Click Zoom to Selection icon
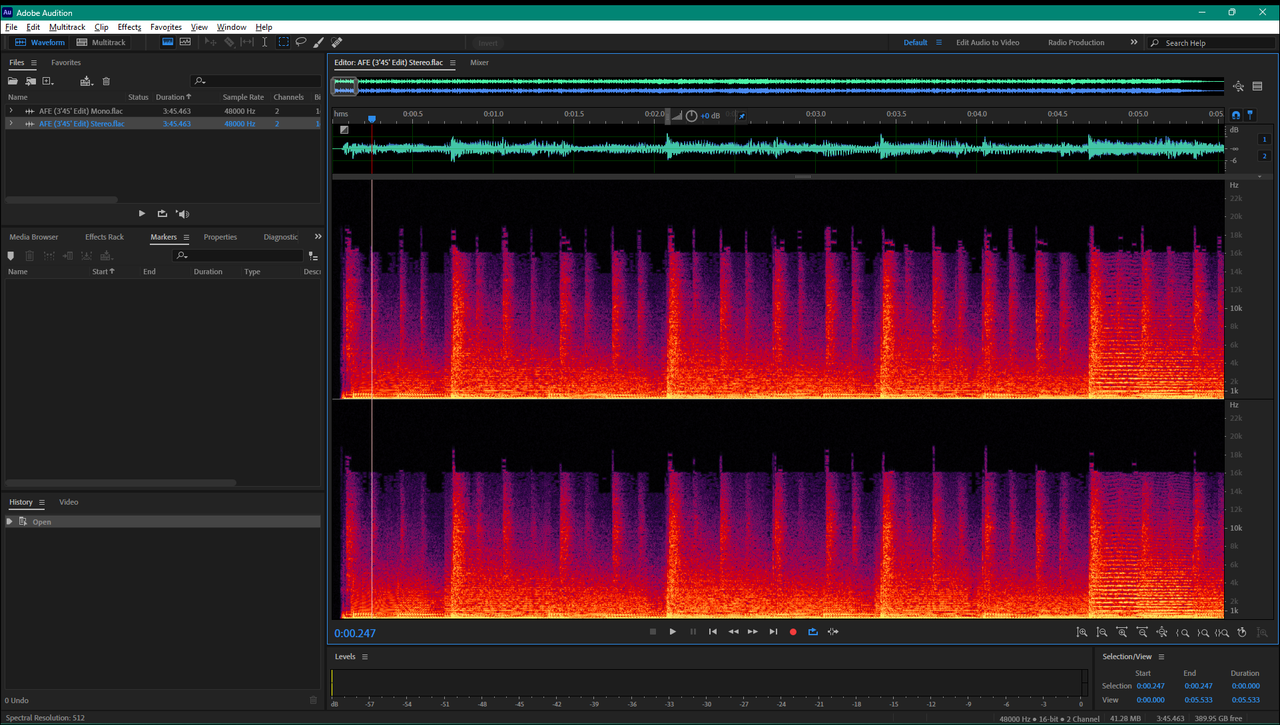This screenshot has width=1280, height=725. [x=1222, y=632]
